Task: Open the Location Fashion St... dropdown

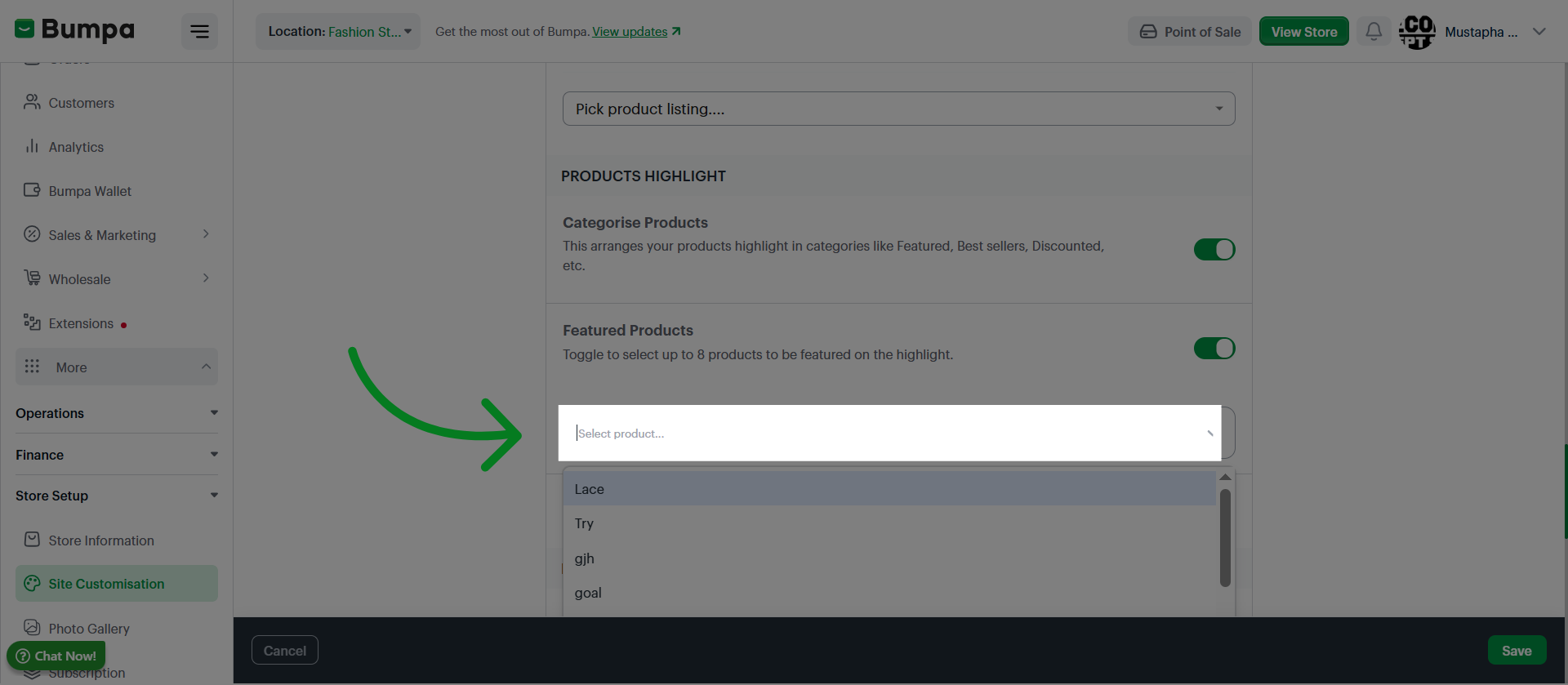Action: pyautogui.click(x=338, y=32)
